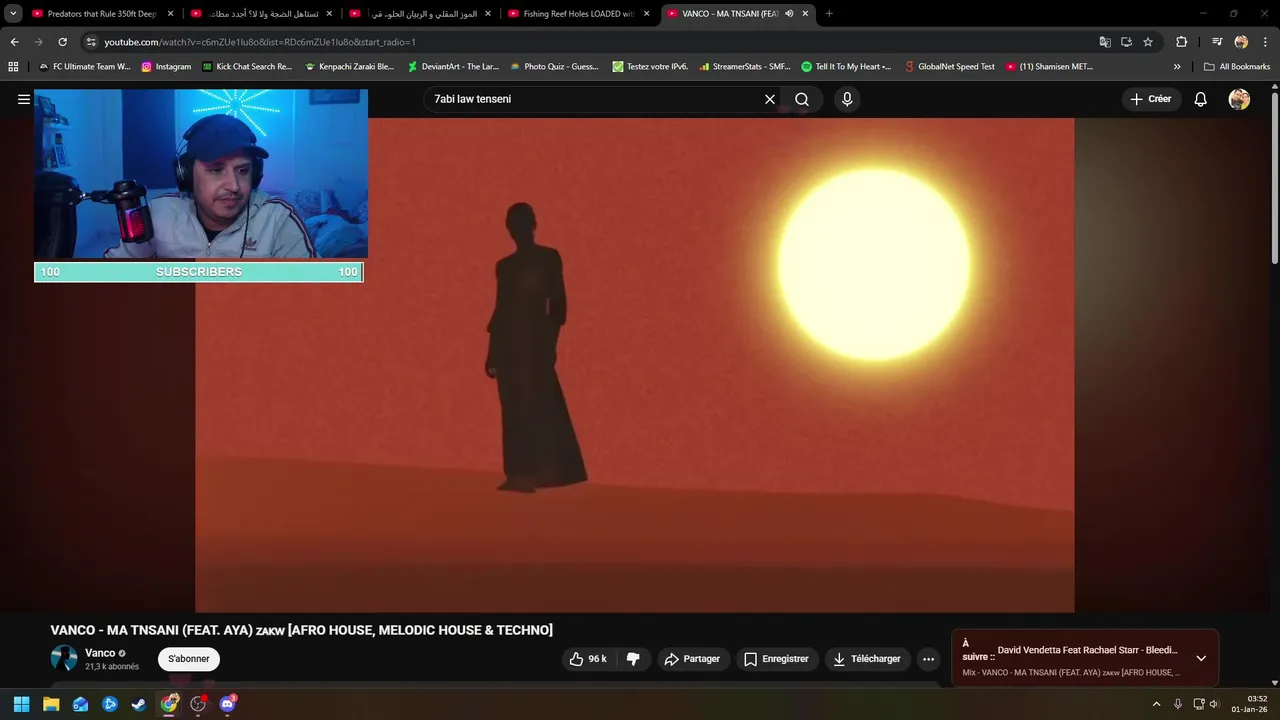Click the browser URL address bar
Image resolution: width=1280 pixels, height=720 pixels.
coord(590,42)
